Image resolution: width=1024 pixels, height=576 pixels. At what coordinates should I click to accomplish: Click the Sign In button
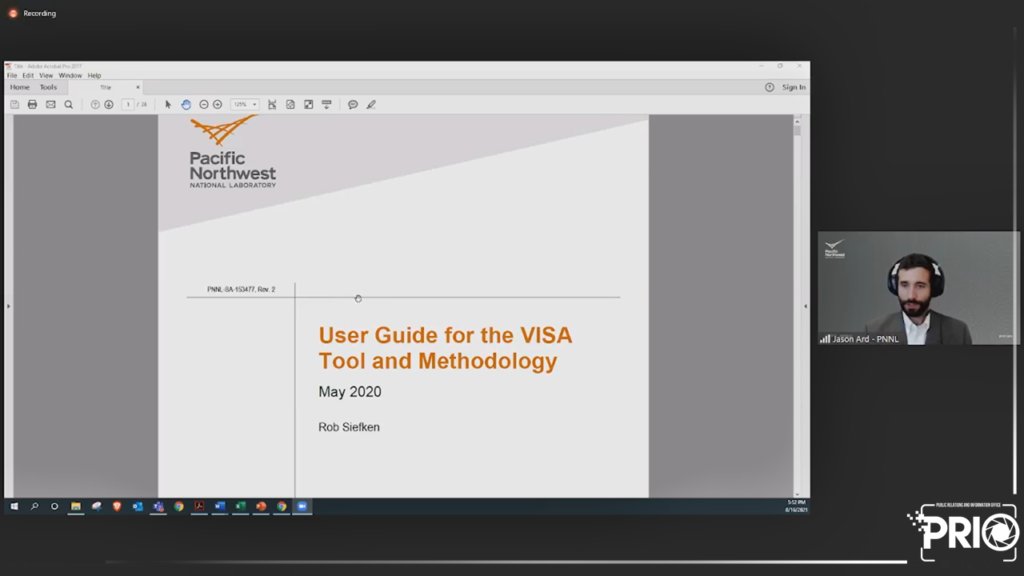pyautogui.click(x=793, y=87)
